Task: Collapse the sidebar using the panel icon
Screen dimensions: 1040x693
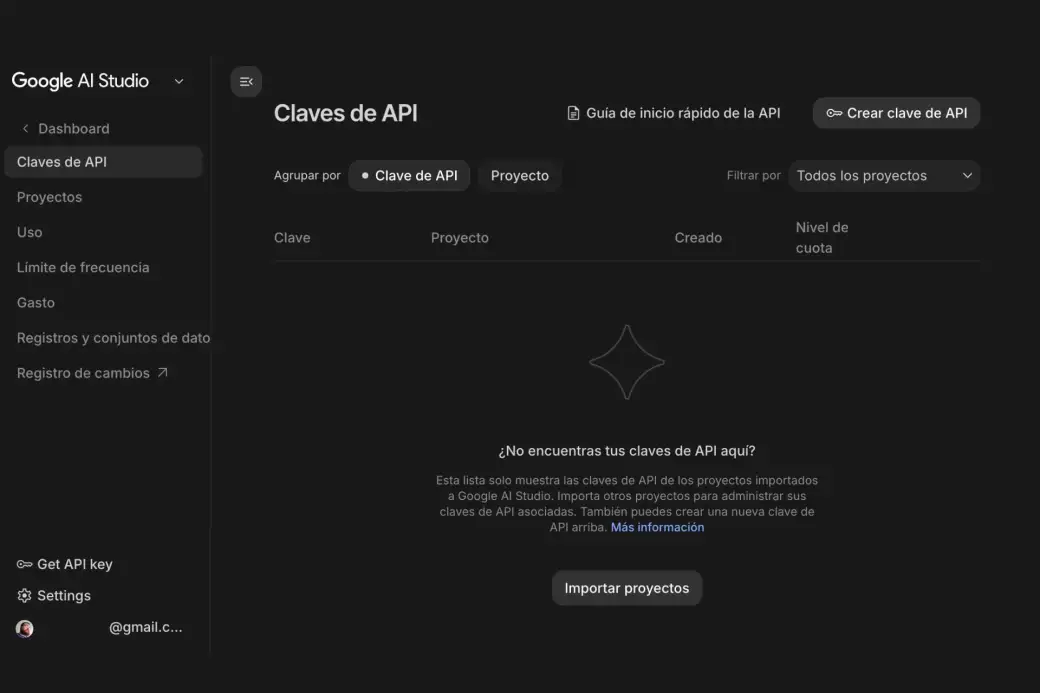Action: click(246, 81)
